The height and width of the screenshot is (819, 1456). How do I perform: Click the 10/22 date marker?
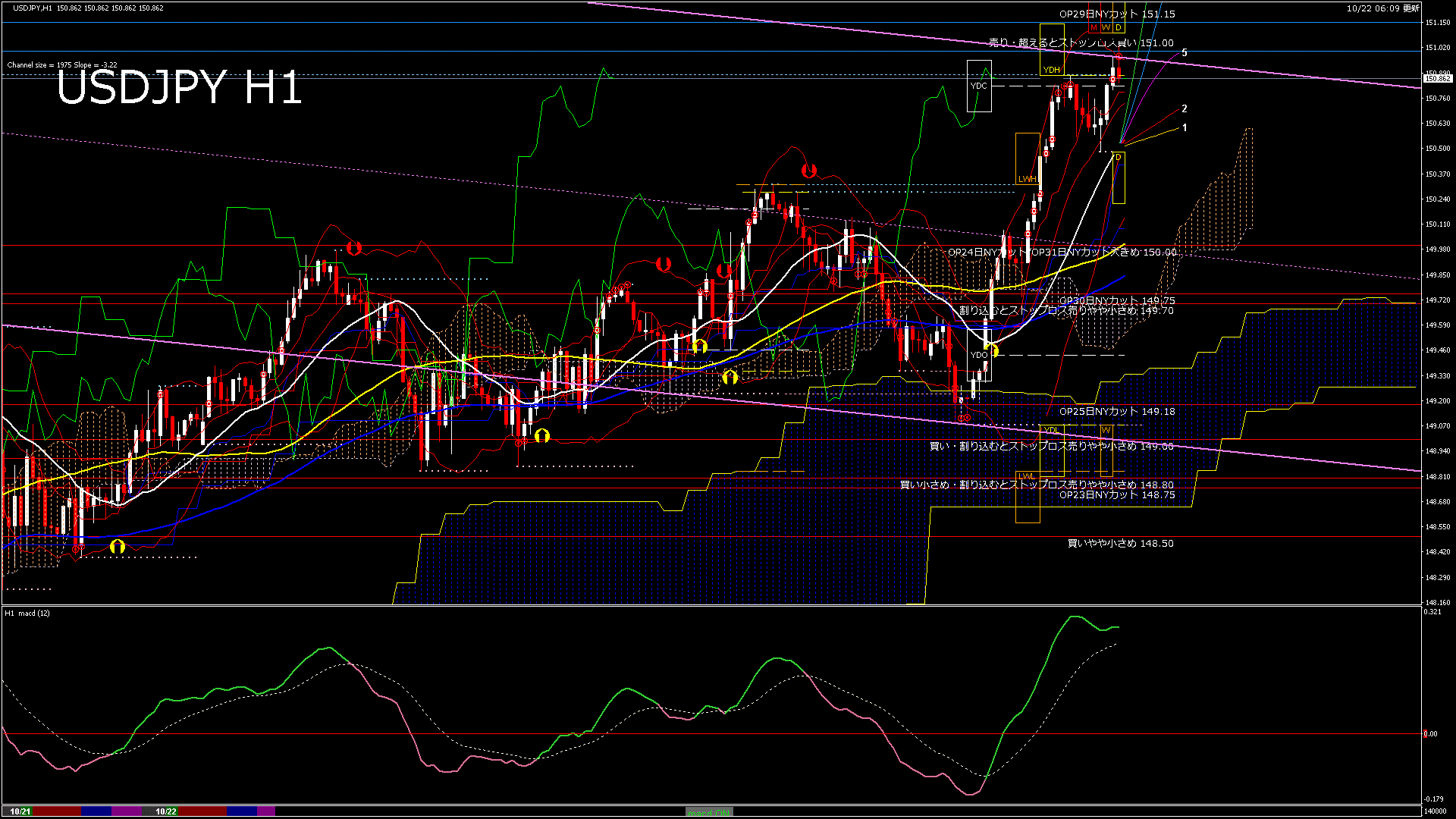[166, 811]
